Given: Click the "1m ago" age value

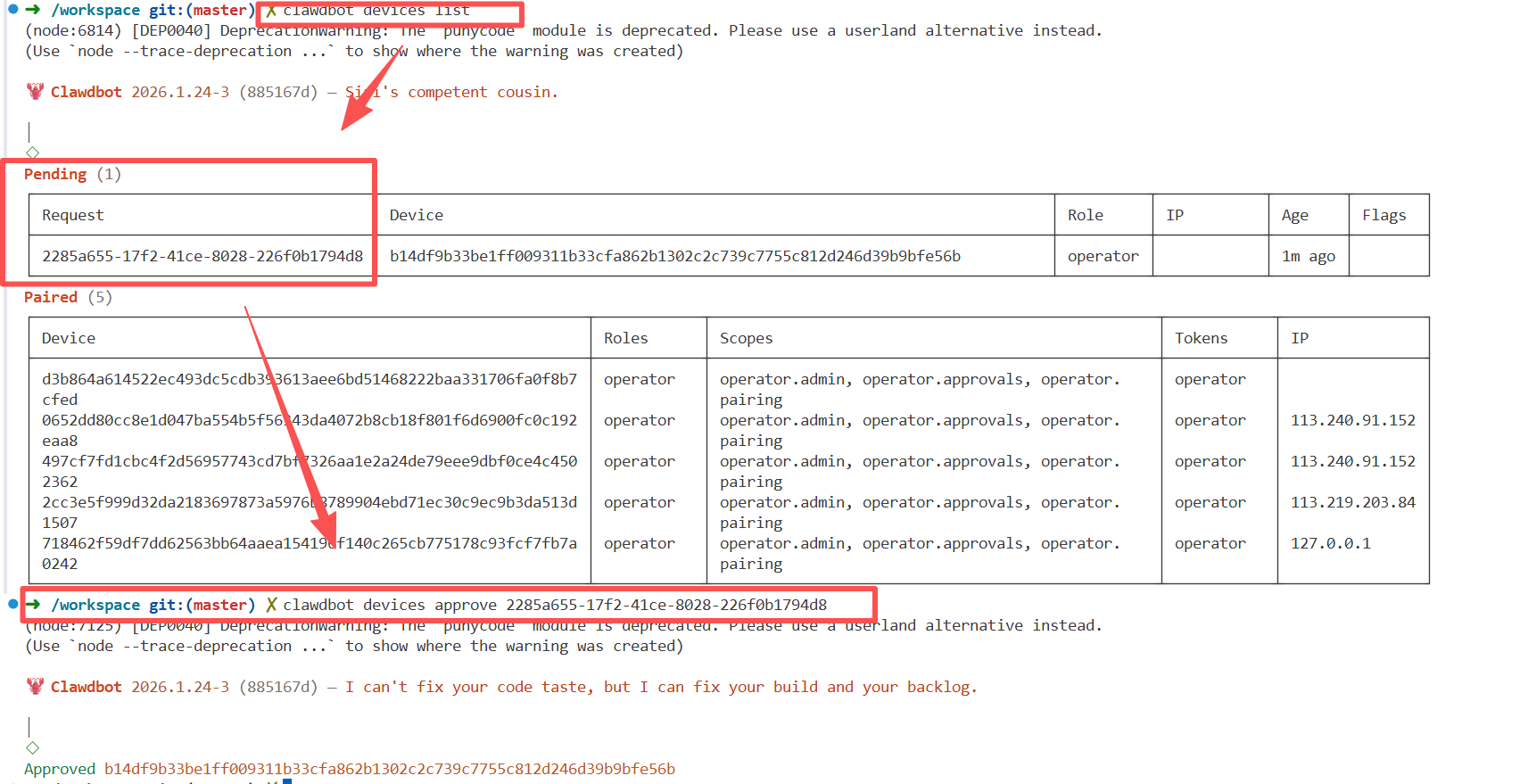Looking at the screenshot, I should point(1309,256).
